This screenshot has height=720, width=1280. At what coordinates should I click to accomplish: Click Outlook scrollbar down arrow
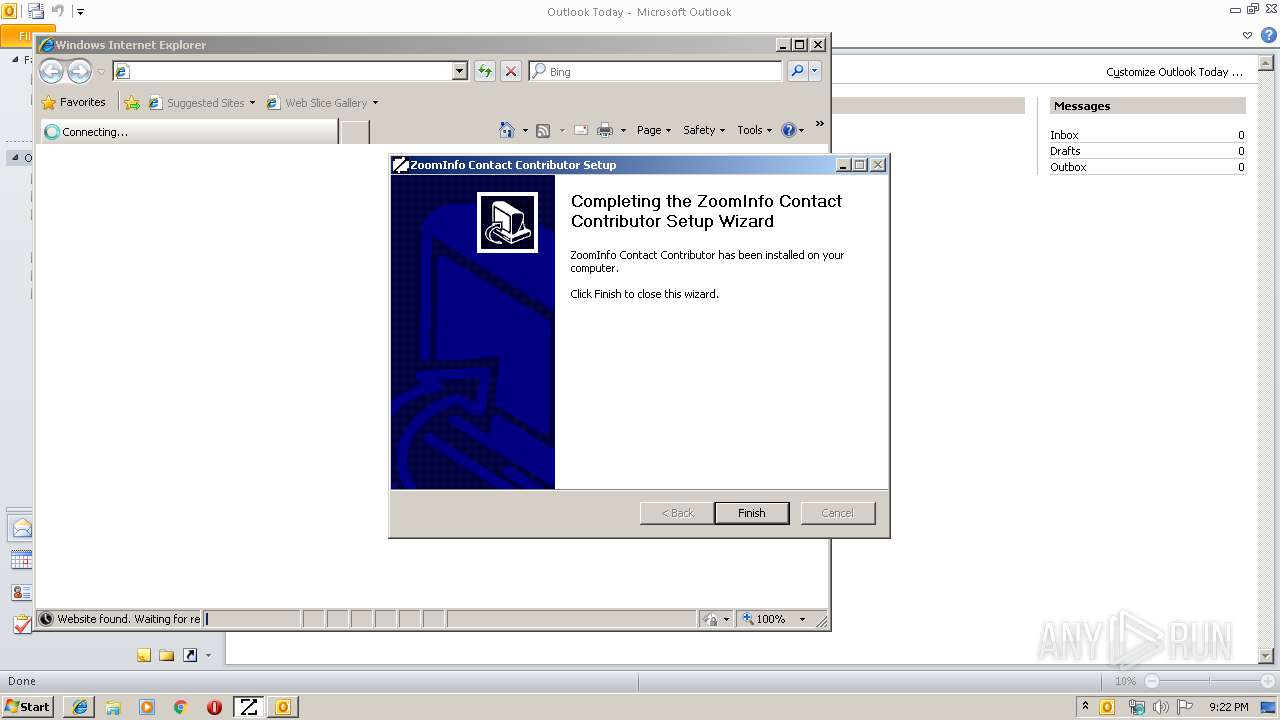coord(1267,655)
